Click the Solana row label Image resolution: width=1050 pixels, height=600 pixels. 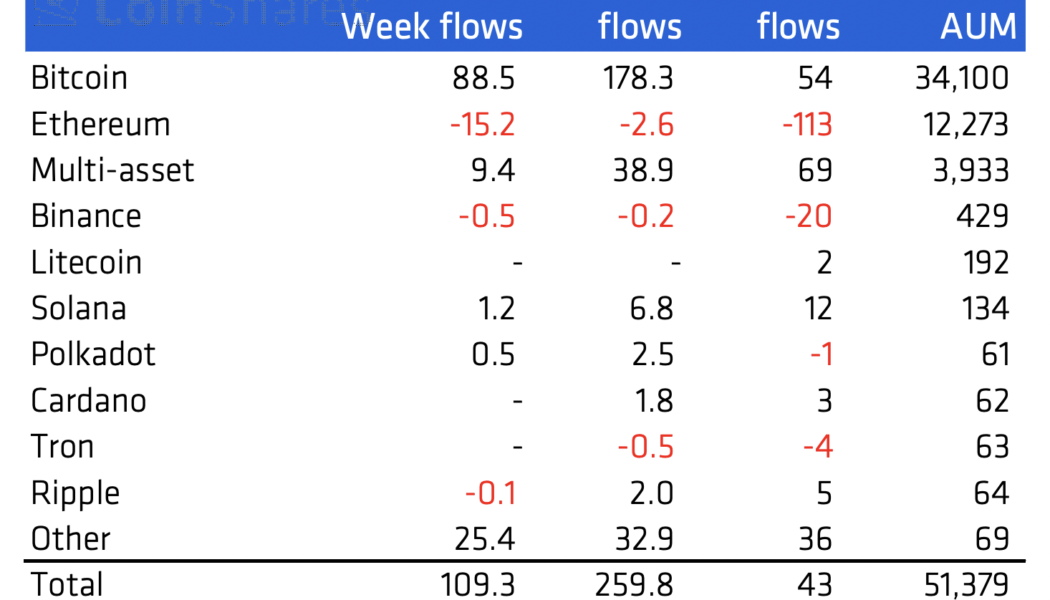point(78,308)
